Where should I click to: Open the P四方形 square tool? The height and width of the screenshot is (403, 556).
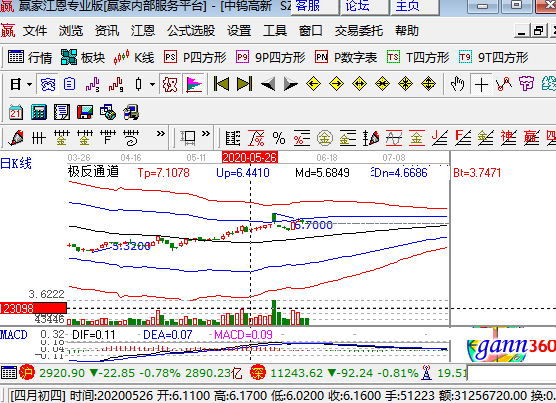coord(195,57)
